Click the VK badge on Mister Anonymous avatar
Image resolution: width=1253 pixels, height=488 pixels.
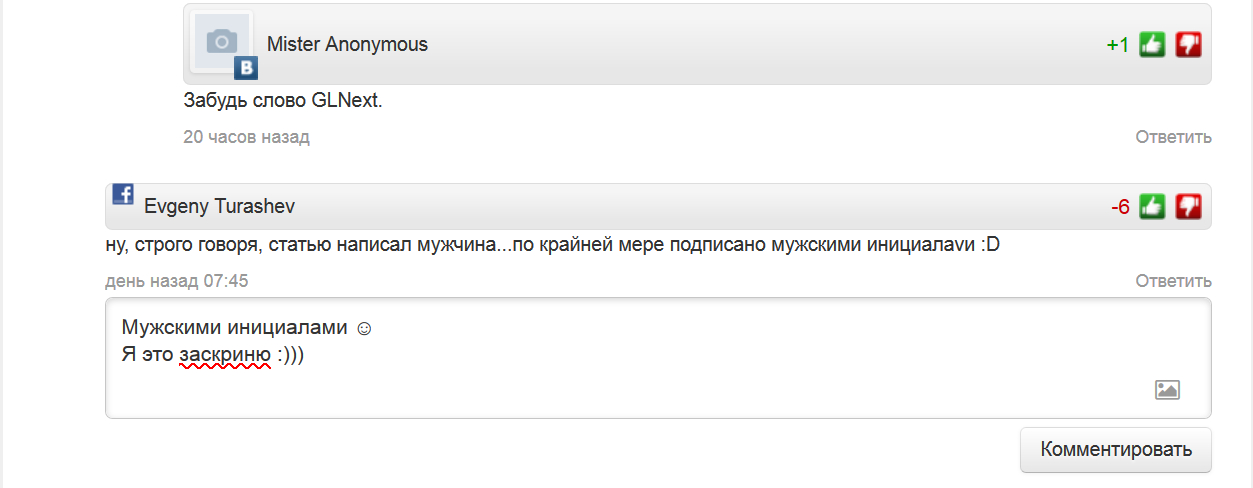[x=246, y=68]
